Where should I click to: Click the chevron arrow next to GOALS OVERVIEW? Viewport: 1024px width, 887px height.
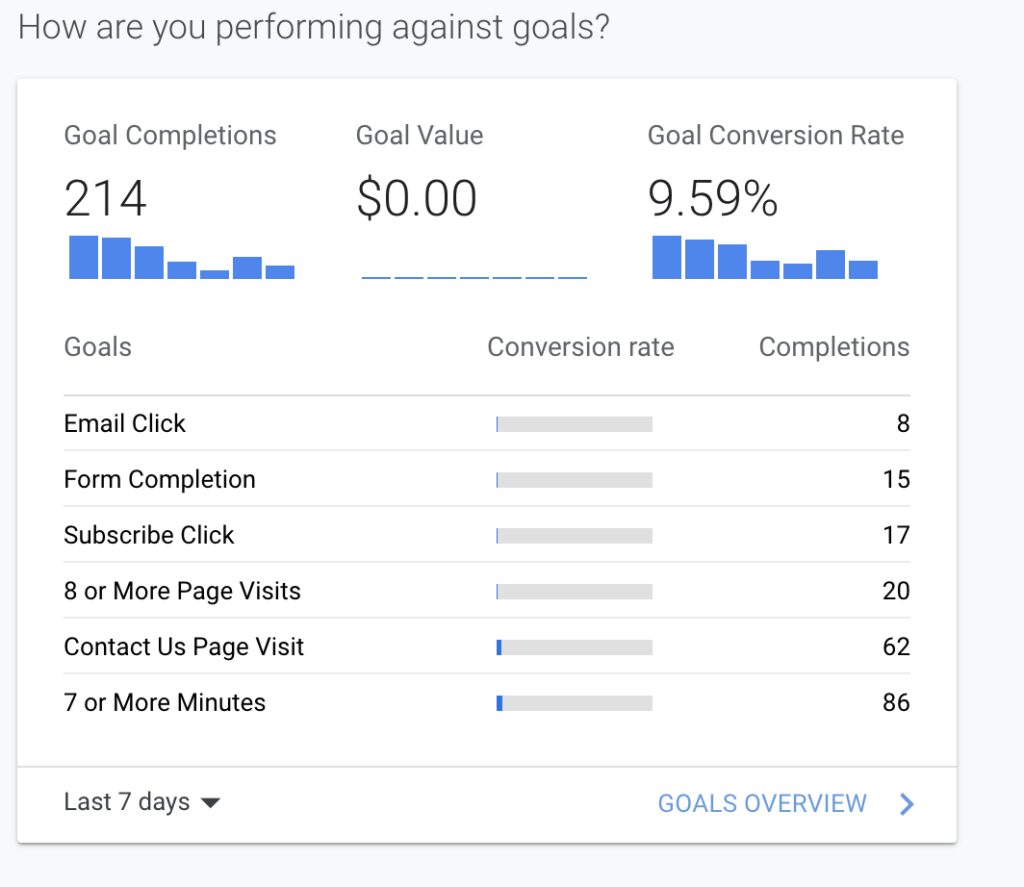(x=906, y=803)
